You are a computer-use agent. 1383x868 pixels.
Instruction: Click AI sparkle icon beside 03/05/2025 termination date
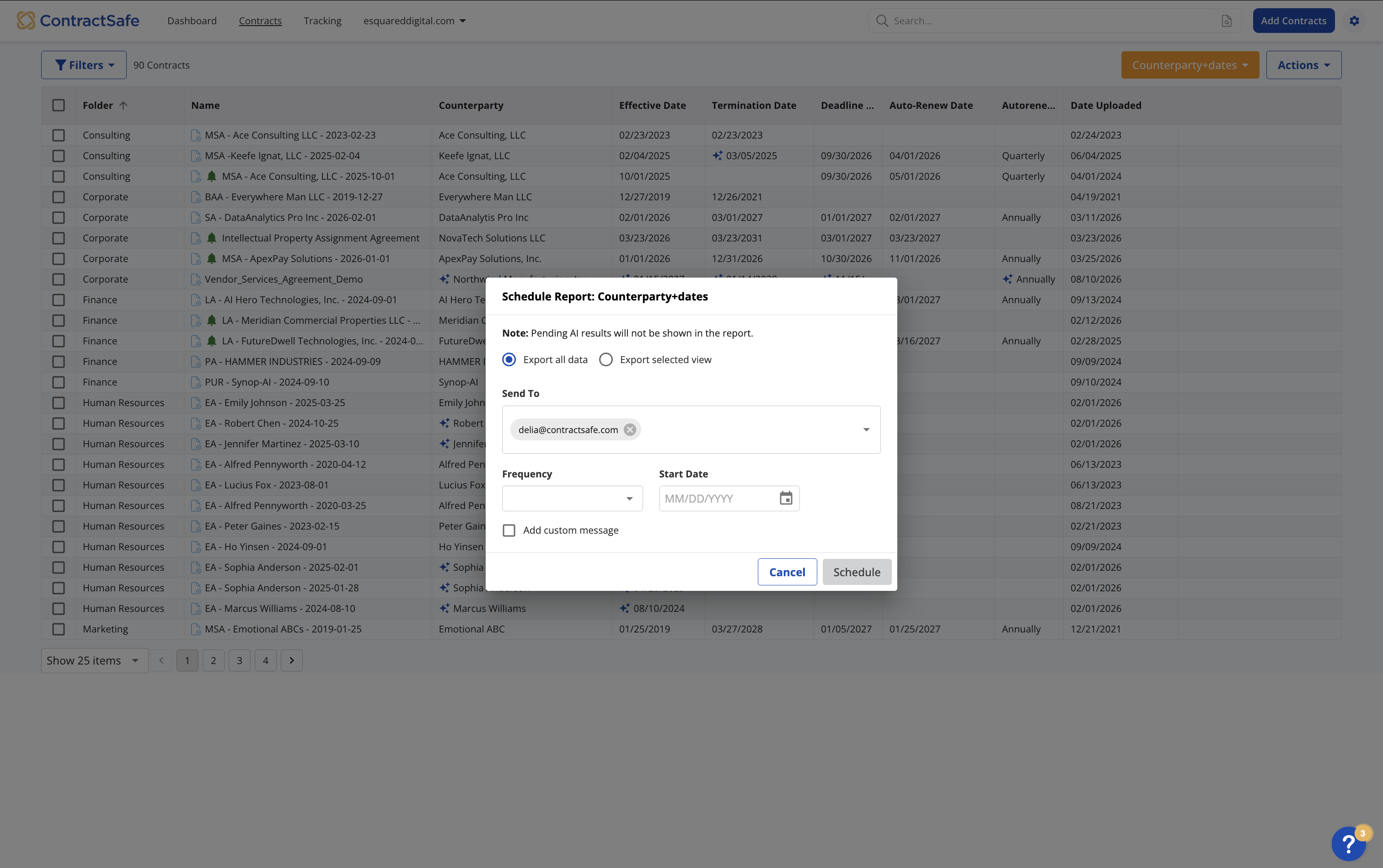[717, 155]
